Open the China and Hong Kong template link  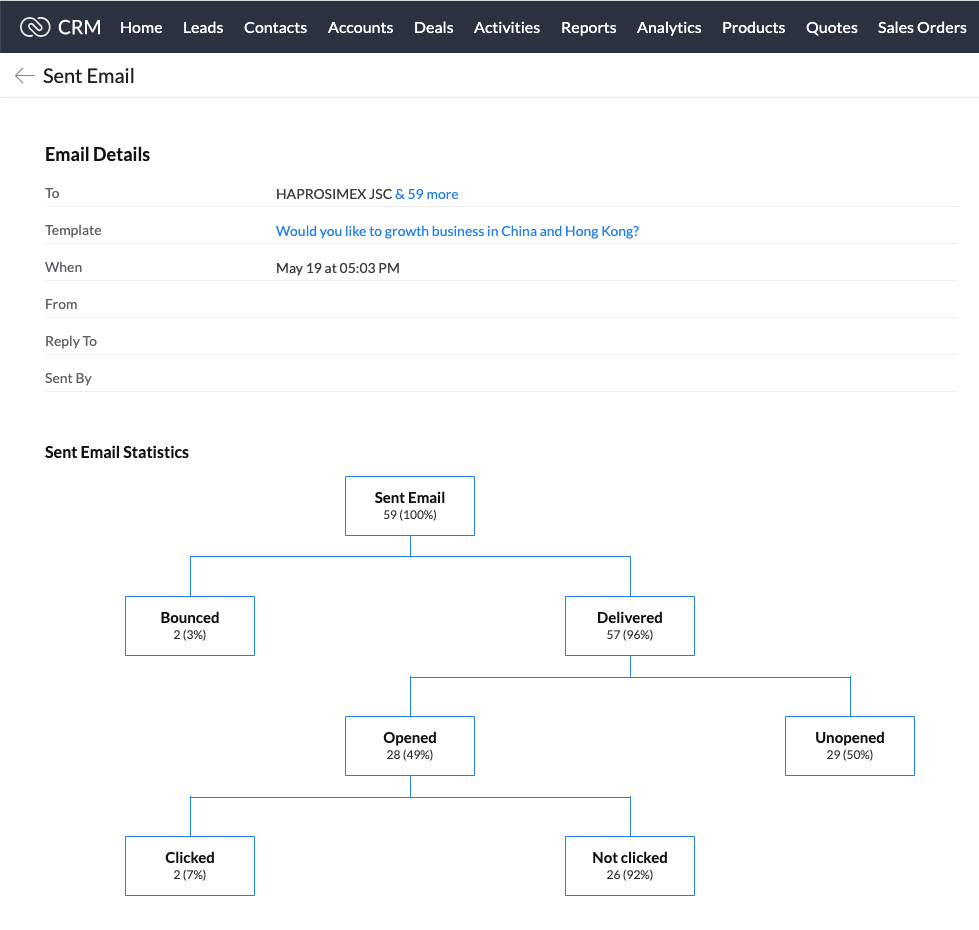pyautogui.click(x=457, y=231)
